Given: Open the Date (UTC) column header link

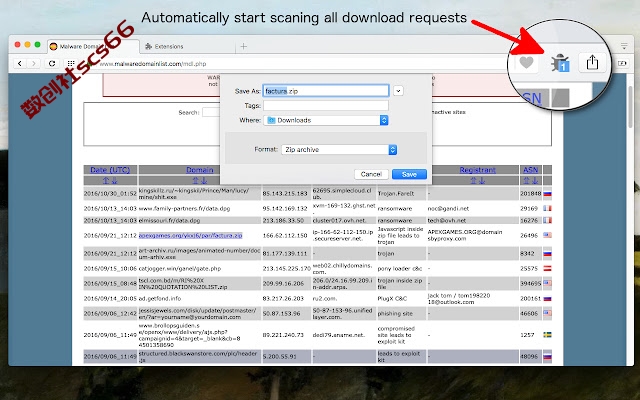Looking at the screenshot, I should [x=110, y=170].
